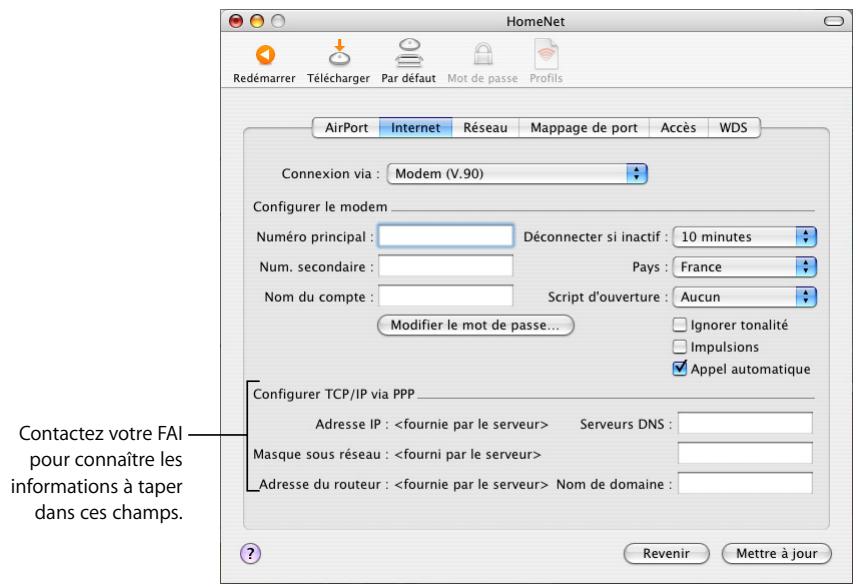Click the Nom du compte input field

(x=445, y=296)
